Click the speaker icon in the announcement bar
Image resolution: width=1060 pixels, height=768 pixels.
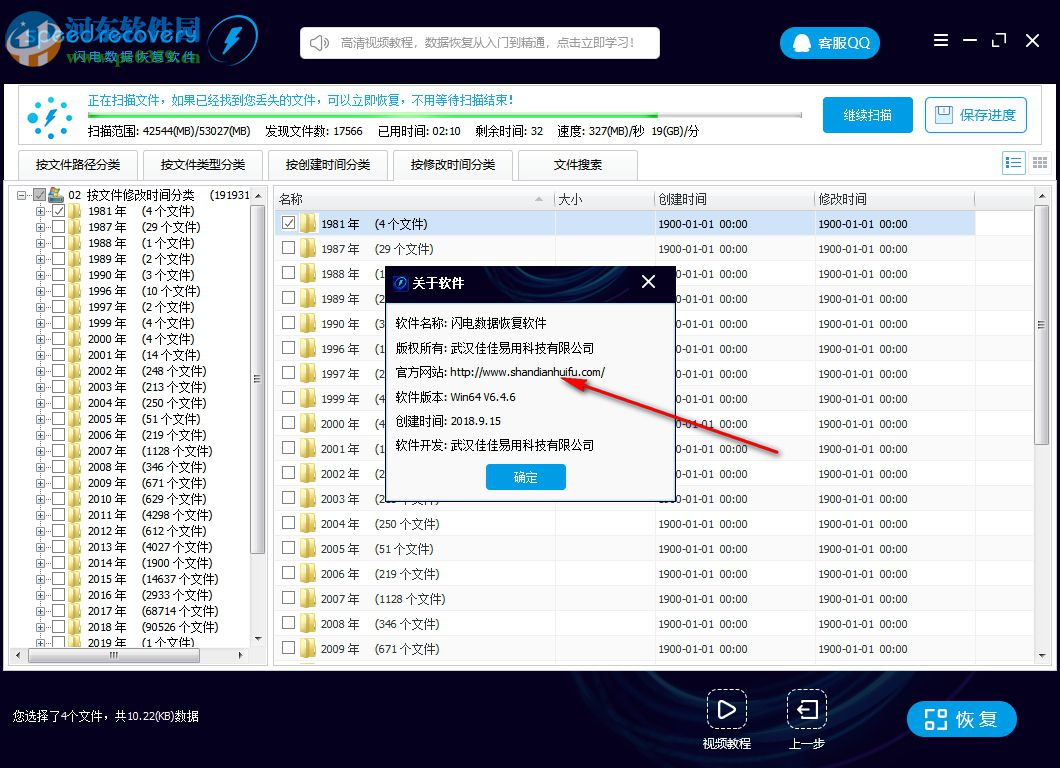click(x=316, y=42)
